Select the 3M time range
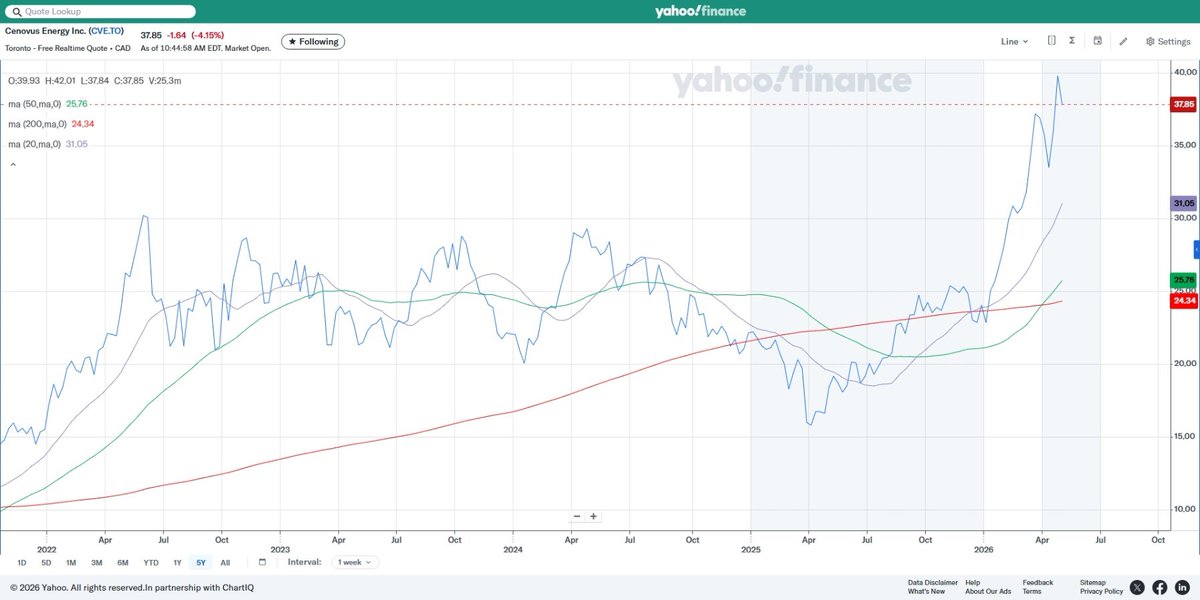The image size is (1200, 600). (x=97, y=562)
